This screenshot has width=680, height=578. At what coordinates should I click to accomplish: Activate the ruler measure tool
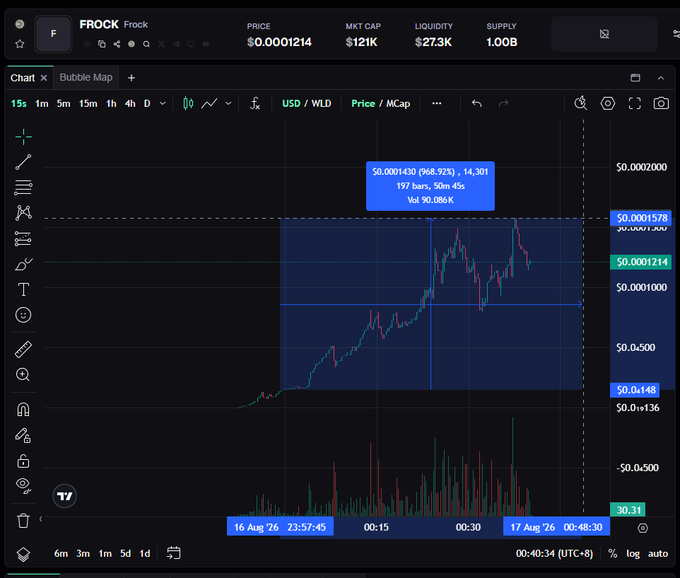[x=23, y=349]
